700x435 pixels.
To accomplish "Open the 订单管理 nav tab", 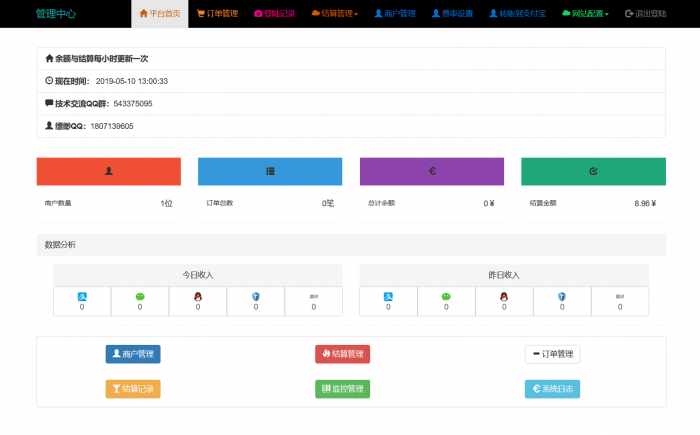I will click(217, 14).
